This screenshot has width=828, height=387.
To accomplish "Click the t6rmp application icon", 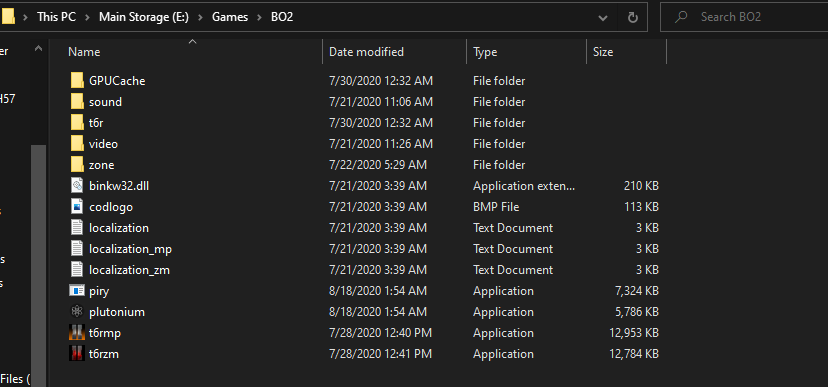I will [x=77, y=333].
